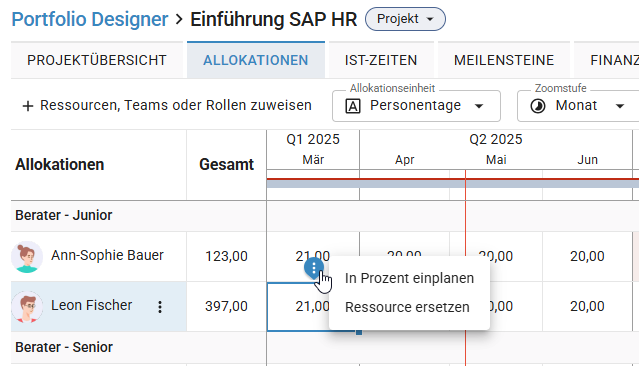Click the Mär month header
This screenshot has width=639, height=366.
point(313,160)
